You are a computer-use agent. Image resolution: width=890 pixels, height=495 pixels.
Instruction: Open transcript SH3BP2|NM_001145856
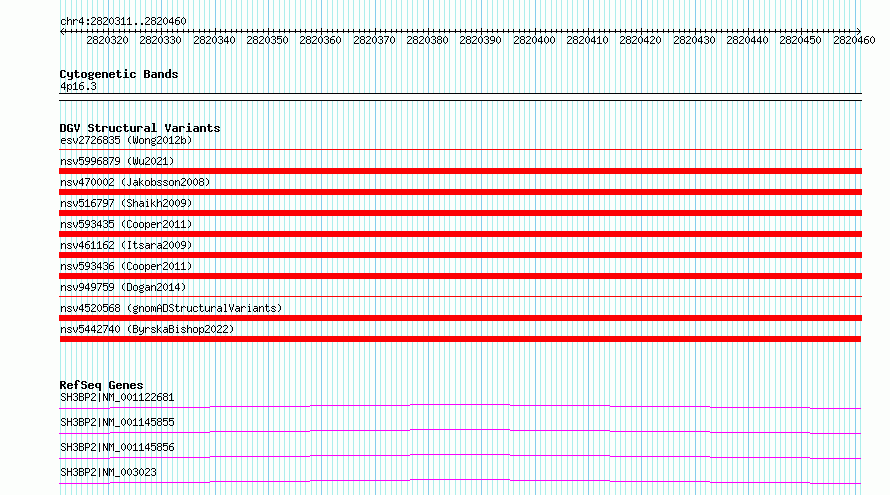click(117, 447)
